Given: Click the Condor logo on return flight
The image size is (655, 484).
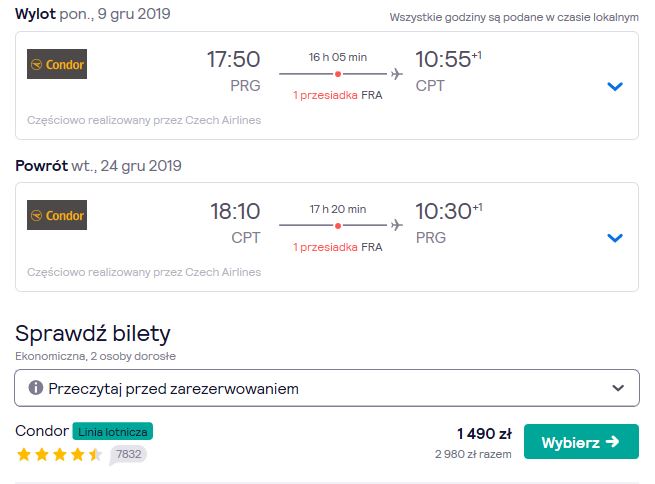Looking at the screenshot, I should 57,215.
